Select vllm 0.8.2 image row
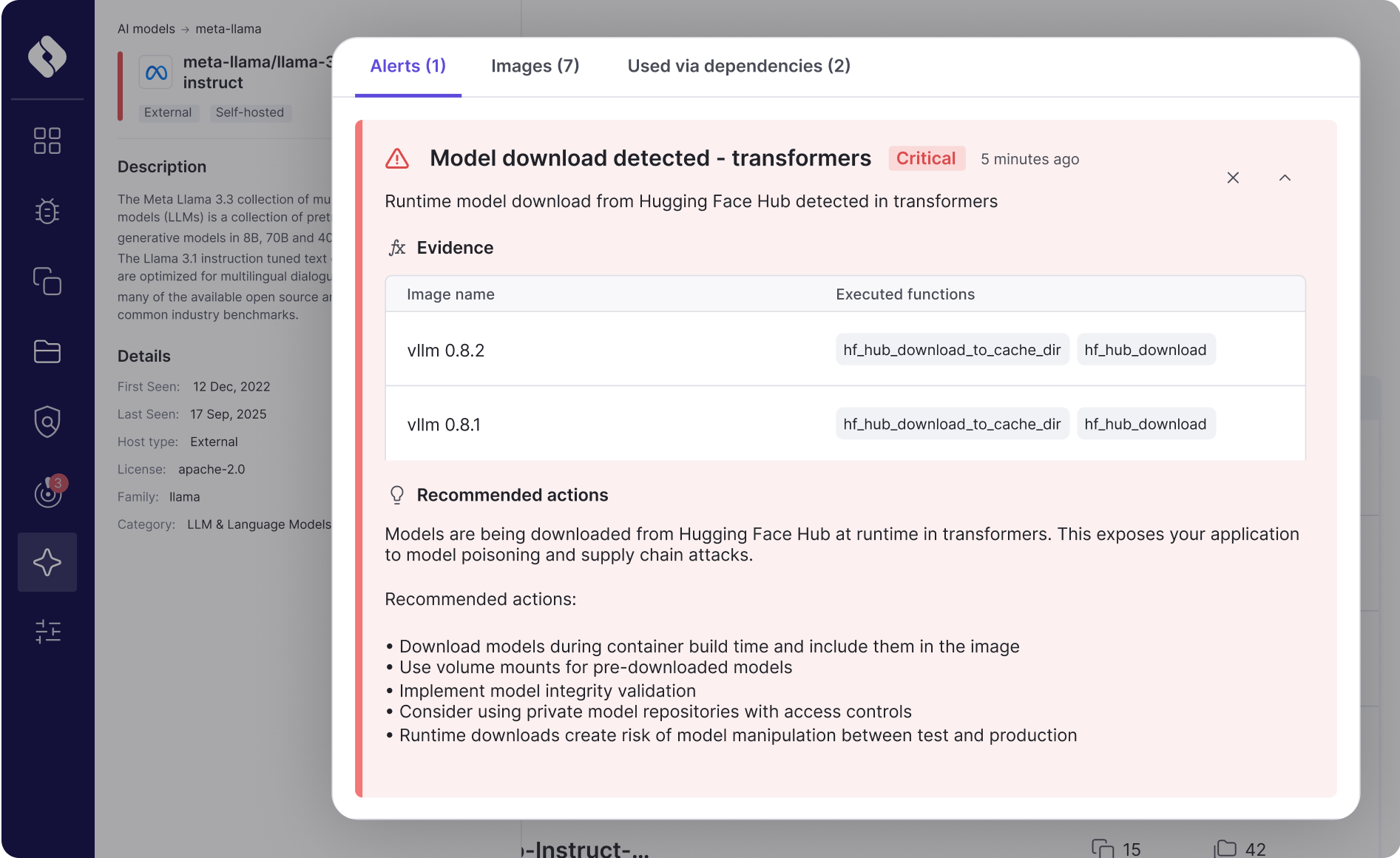Viewport: 1400px width, 858px height. [x=845, y=349]
